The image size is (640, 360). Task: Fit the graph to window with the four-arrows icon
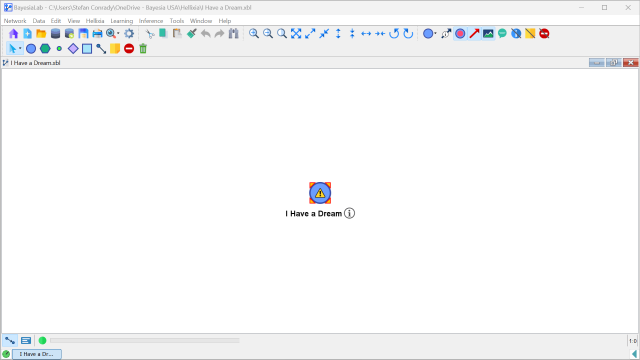(296, 33)
